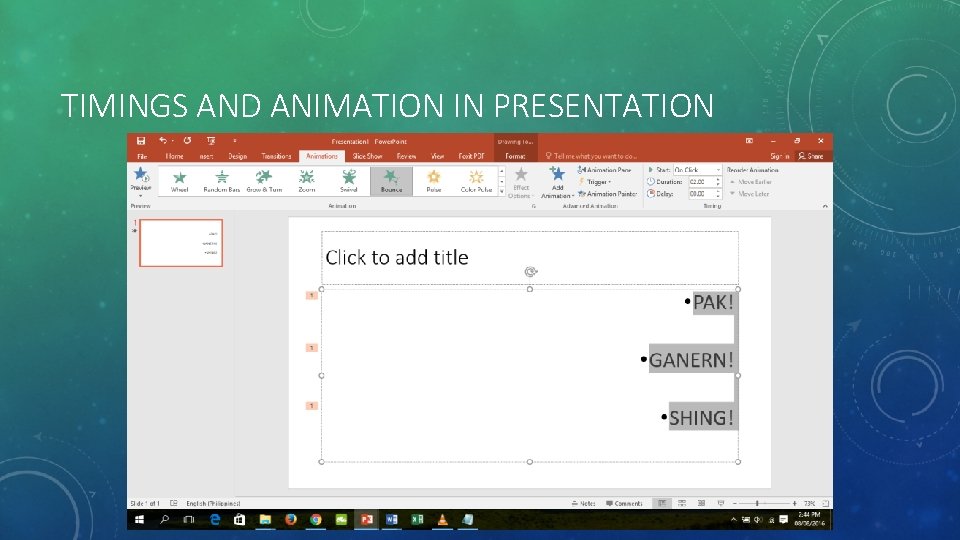Image resolution: width=960 pixels, height=540 pixels.
Task: Open the File tab
Action: [x=142, y=156]
